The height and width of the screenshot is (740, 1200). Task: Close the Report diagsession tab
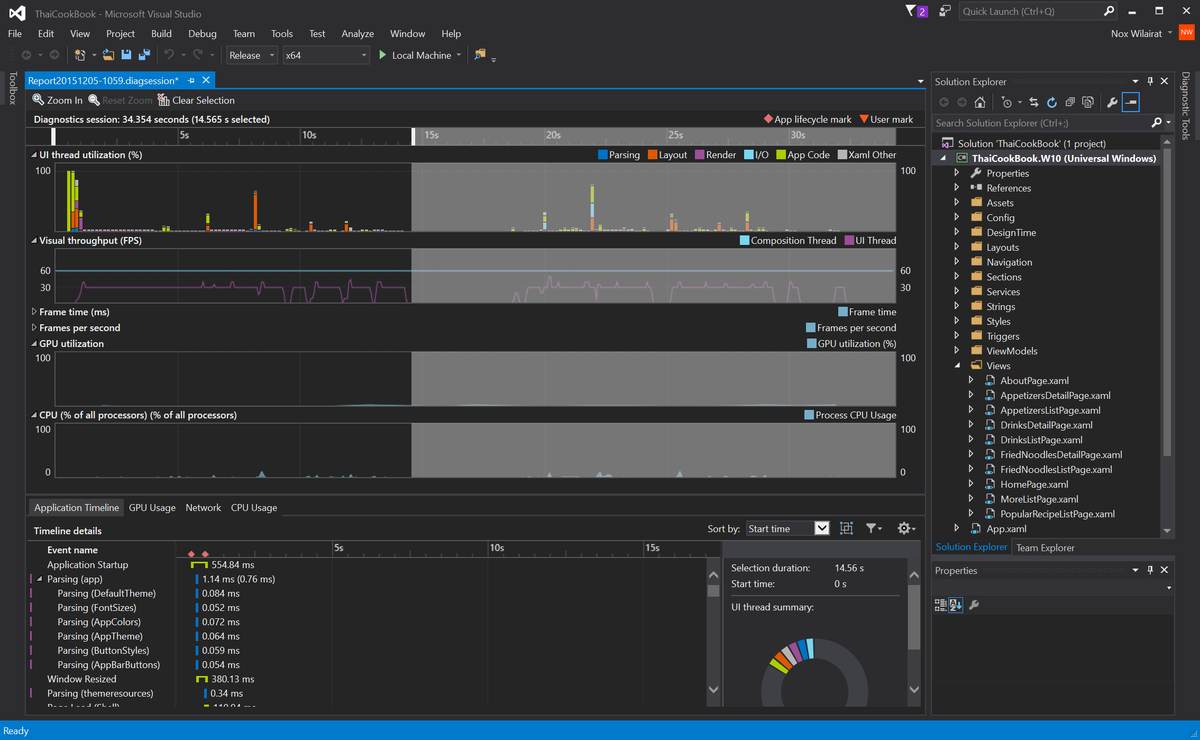(x=206, y=80)
